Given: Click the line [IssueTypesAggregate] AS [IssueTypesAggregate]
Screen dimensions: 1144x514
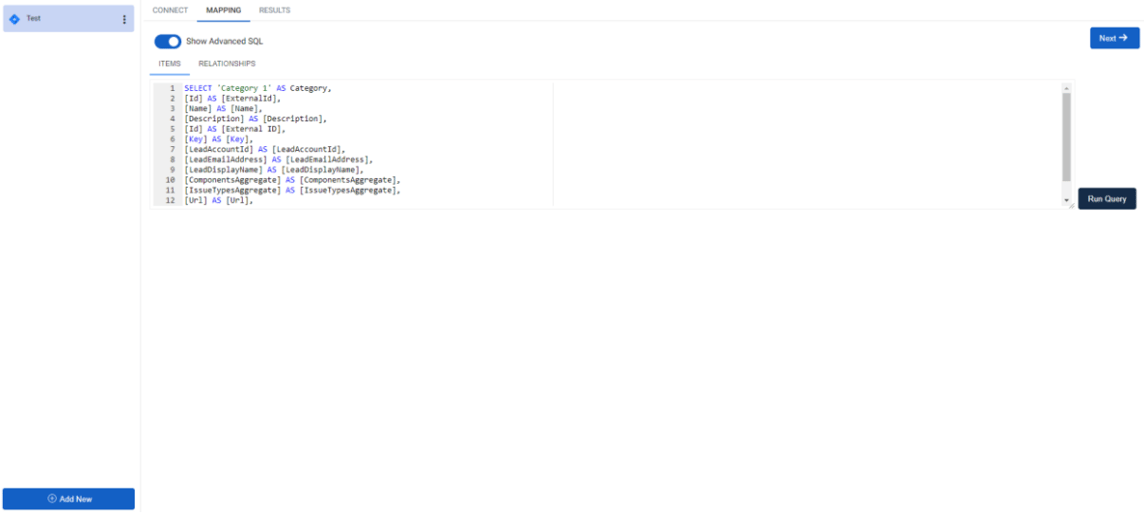Looking at the screenshot, I should click(x=292, y=190).
